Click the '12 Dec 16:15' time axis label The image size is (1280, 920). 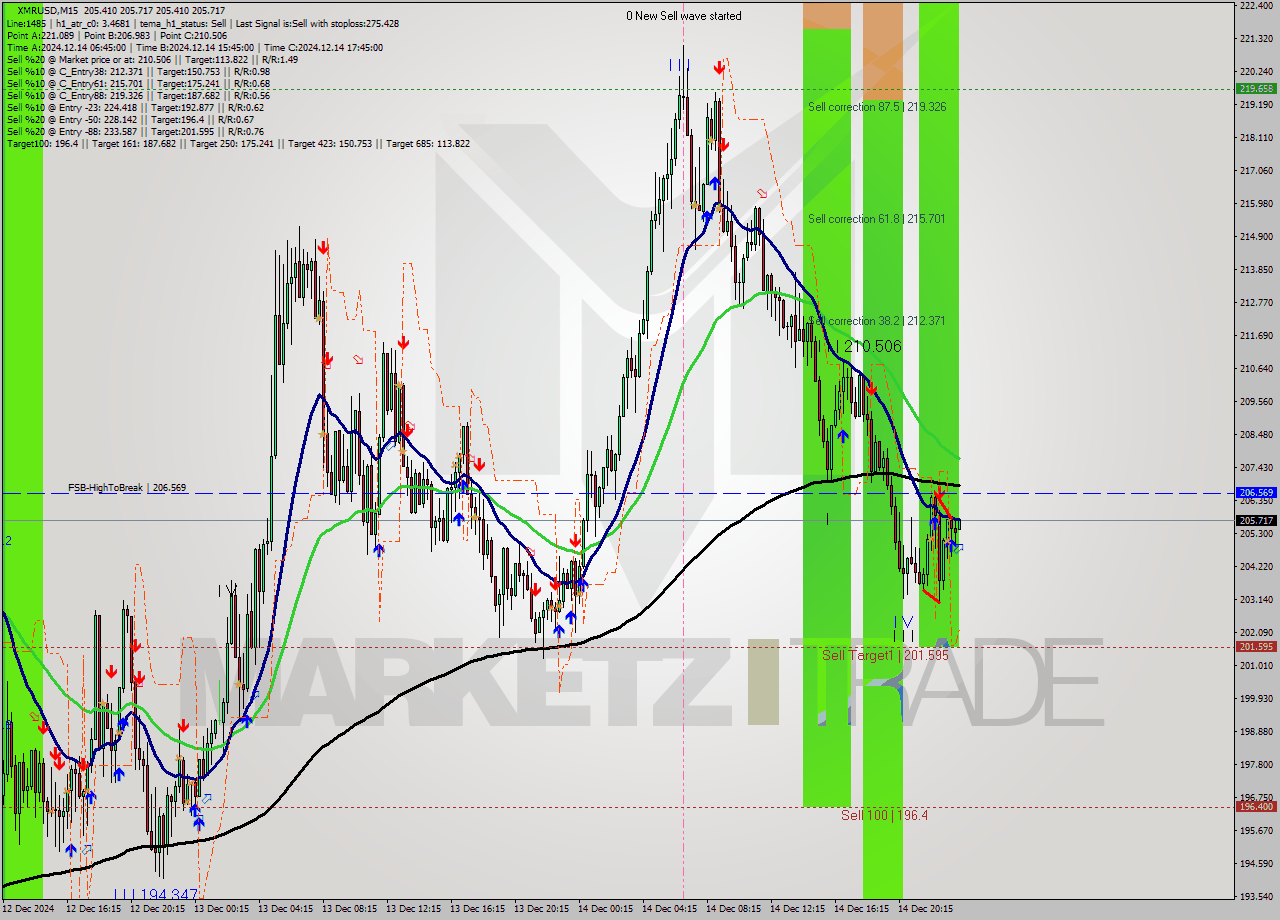94,909
